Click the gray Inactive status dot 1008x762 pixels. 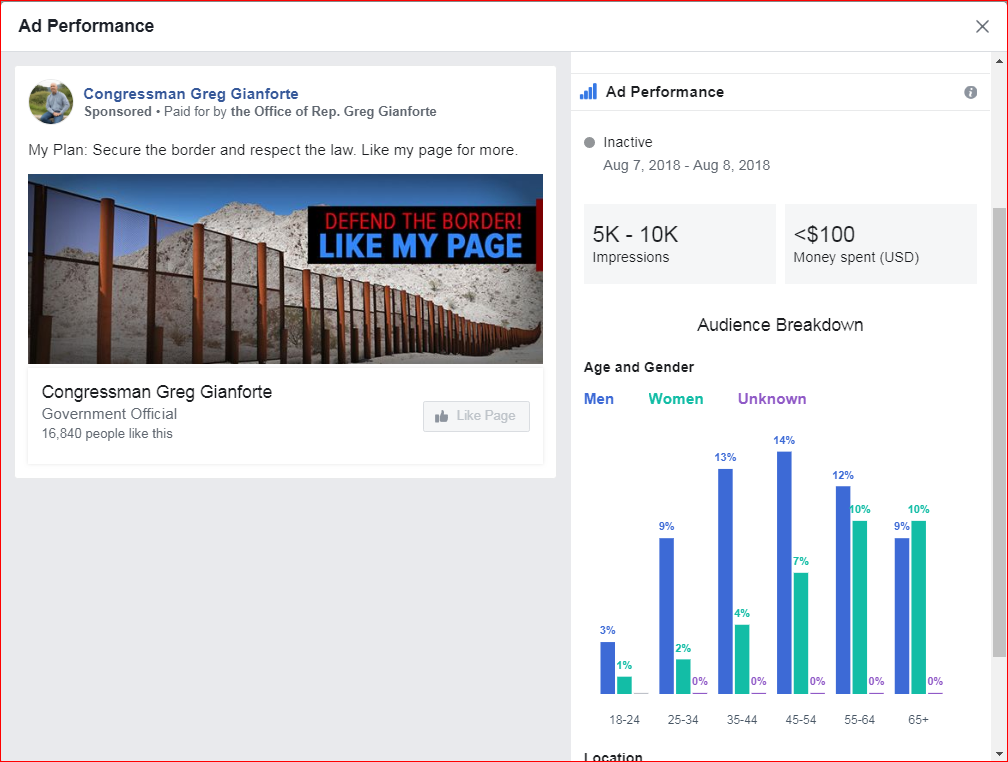590,143
